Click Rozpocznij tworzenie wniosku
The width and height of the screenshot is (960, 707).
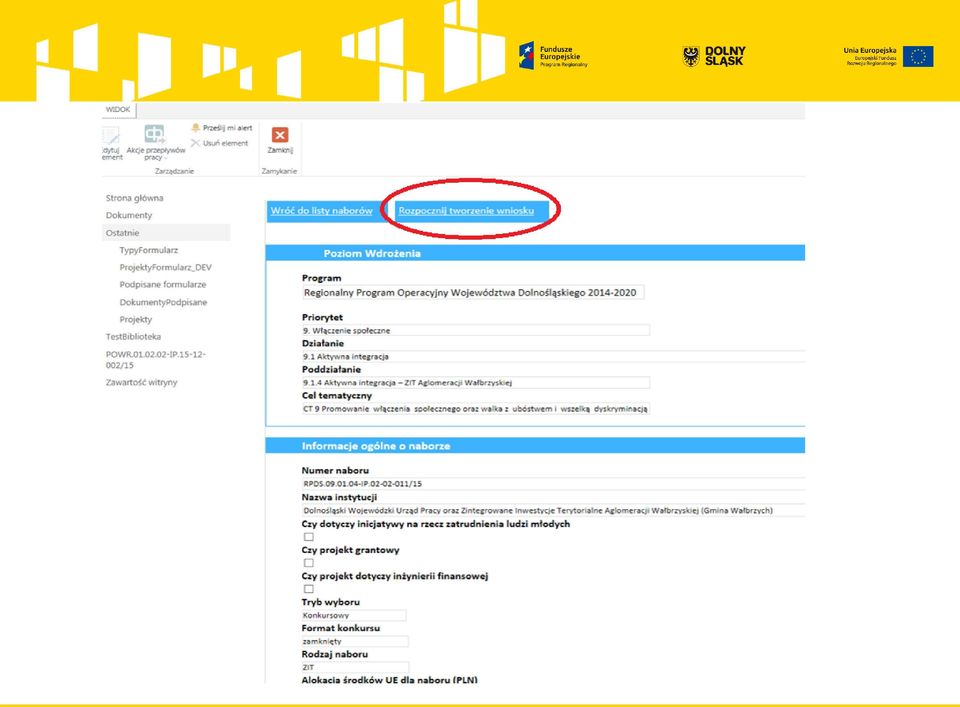pyautogui.click(x=466, y=211)
